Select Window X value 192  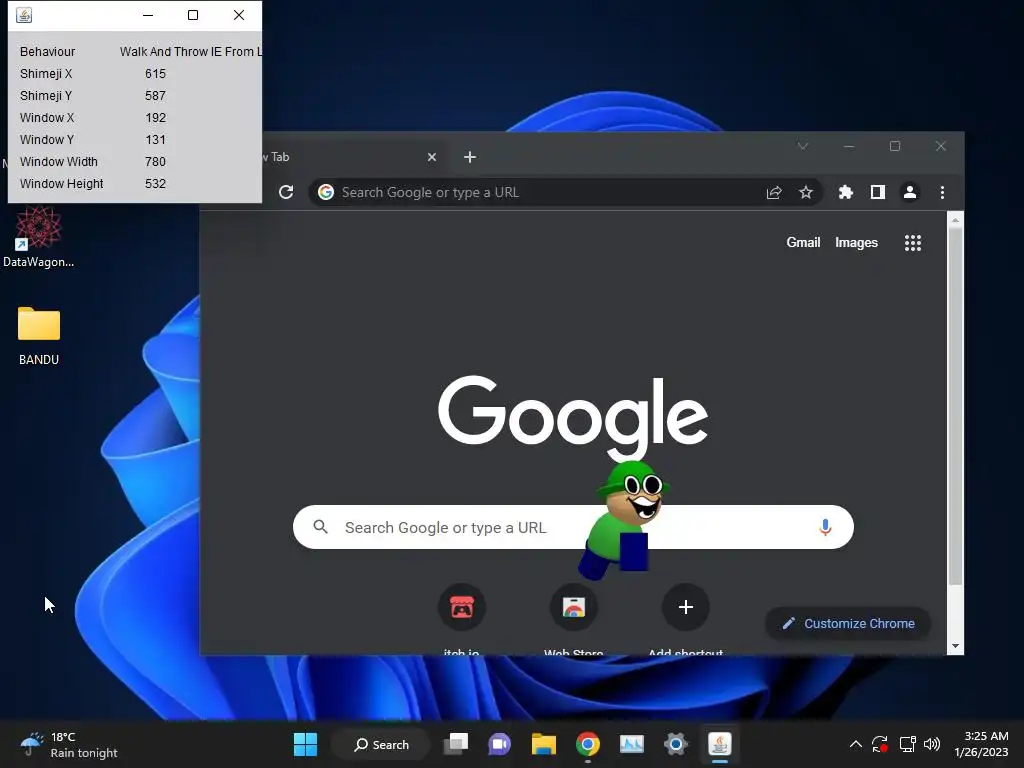[x=155, y=118]
